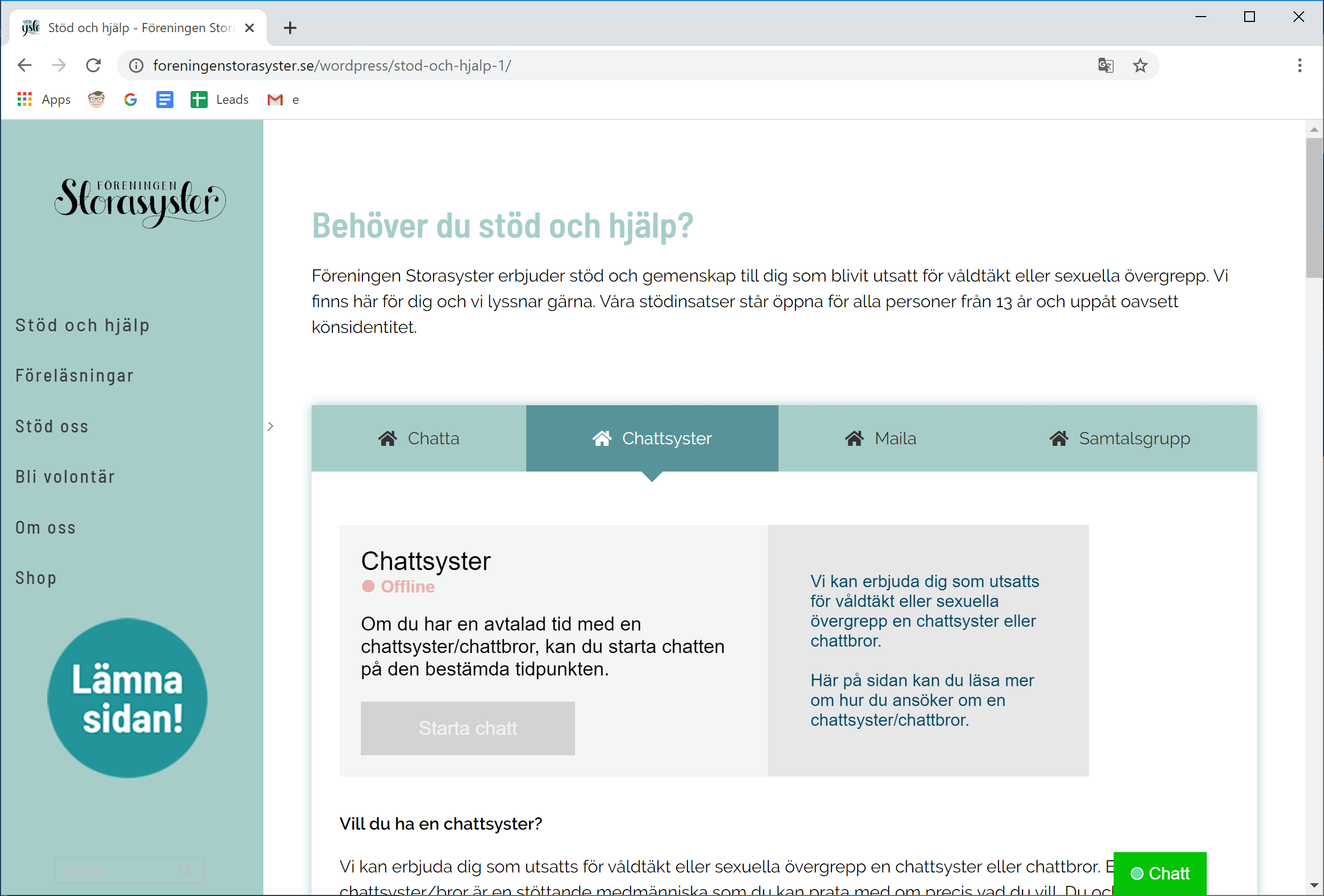Screen dimensions: 1324x896
Task: Open the Google Docs bookmark icon
Action: 165,100
